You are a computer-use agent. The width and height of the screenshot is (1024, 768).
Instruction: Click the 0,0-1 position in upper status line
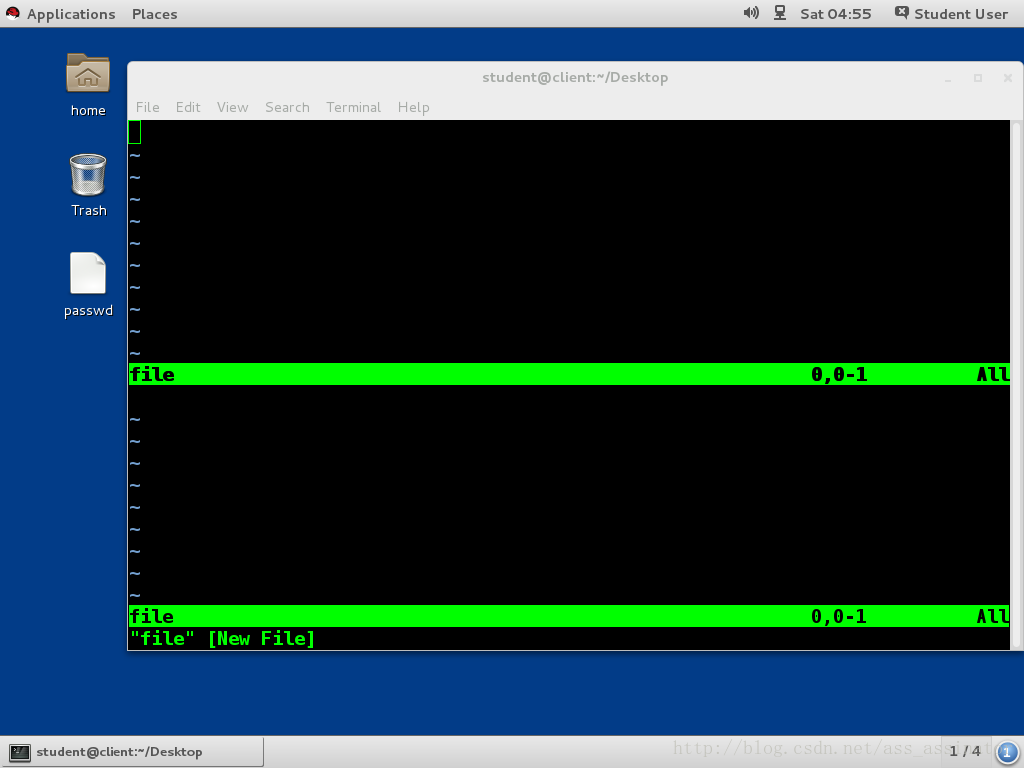pos(839,374)
